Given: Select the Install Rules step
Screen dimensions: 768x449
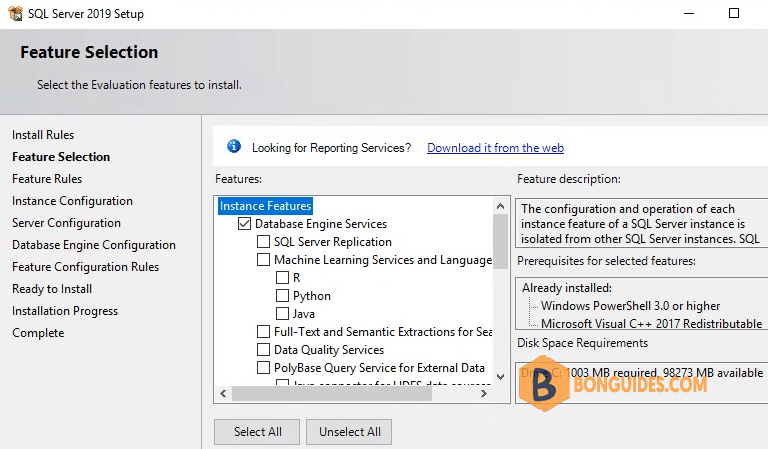Looking at the screenshot, I should tap(43, 135).
